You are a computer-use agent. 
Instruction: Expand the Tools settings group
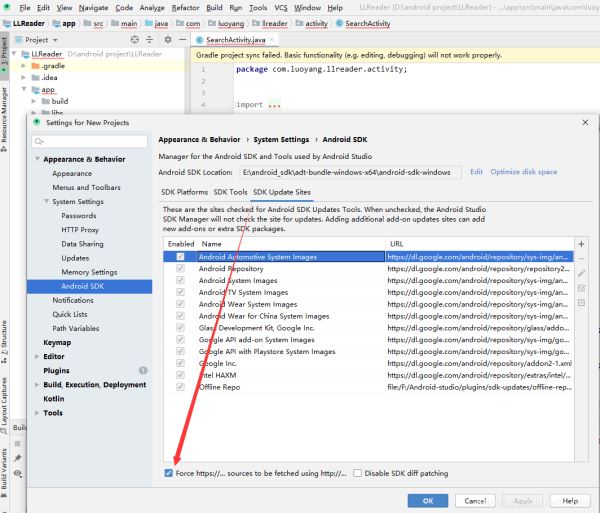pyautogui.click(x=37, y=413)
